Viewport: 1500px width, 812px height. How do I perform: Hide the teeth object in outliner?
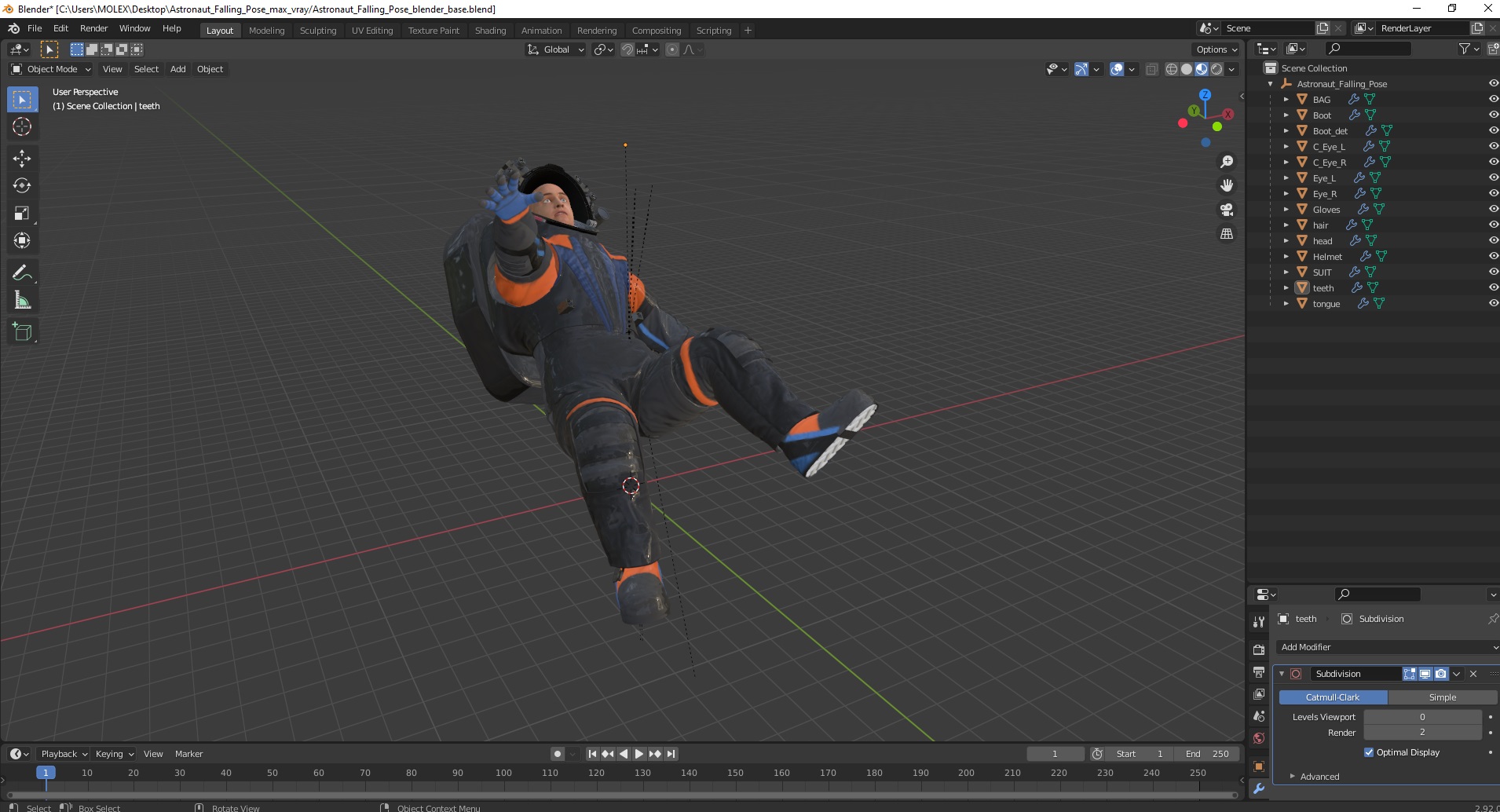(x=1493, y=287)
